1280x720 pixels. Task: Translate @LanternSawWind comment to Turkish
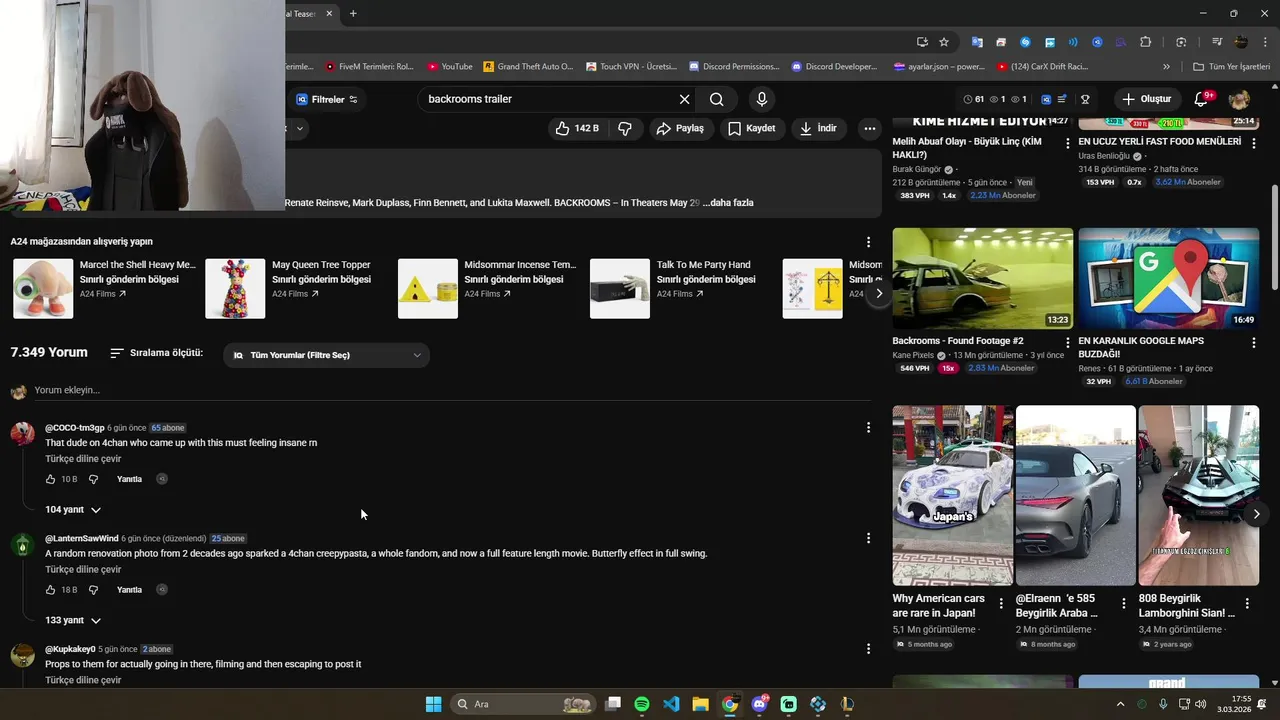(x=83, y=570)
